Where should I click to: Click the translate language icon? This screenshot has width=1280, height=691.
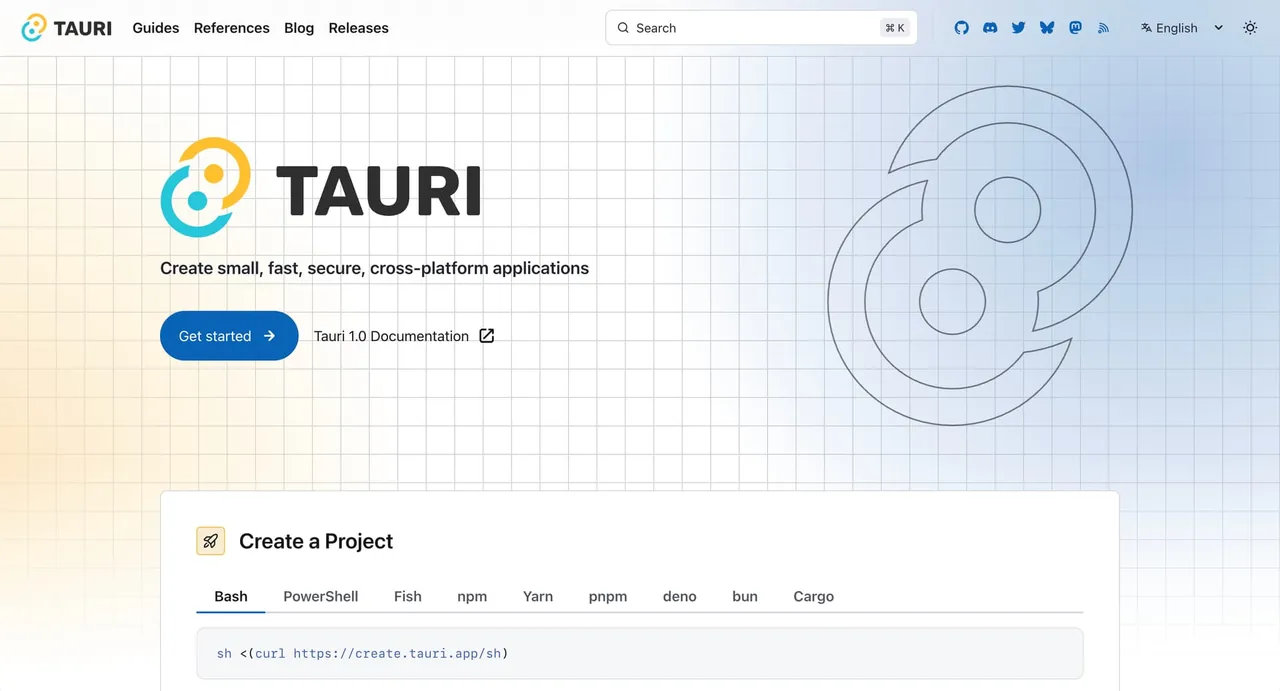tap(1146, 28)
